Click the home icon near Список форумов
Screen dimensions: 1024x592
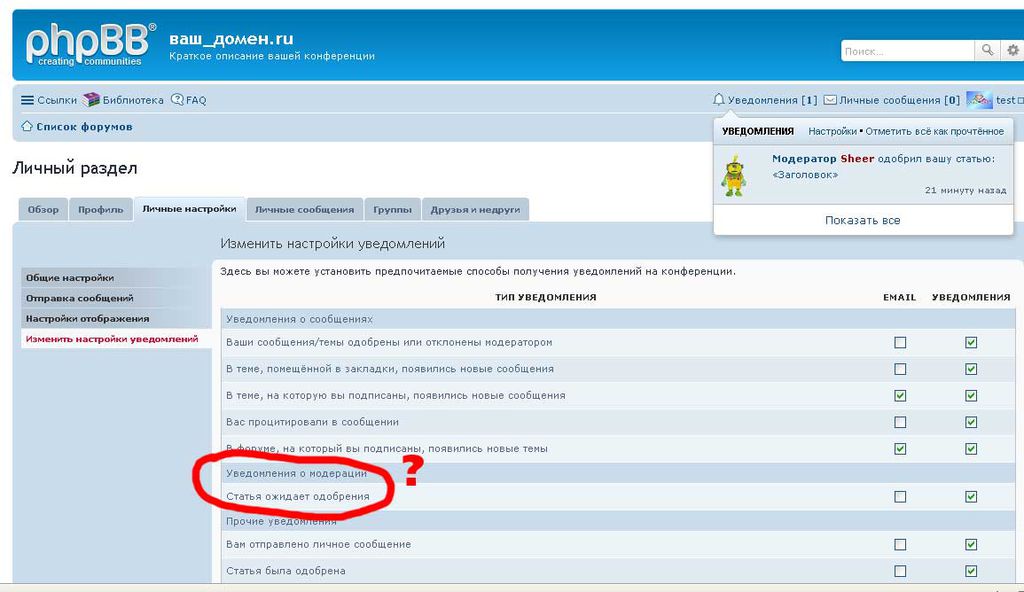coord(27,127)
